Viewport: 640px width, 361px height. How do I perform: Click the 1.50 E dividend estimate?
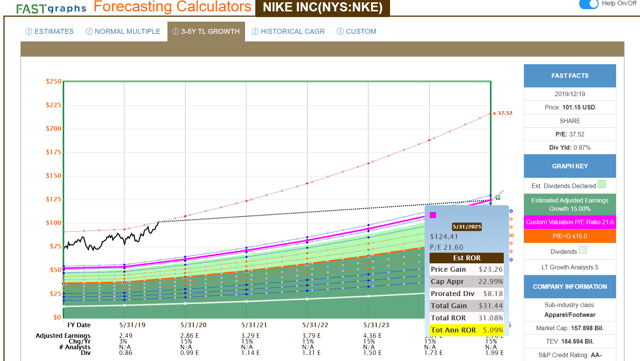coord(372,352)
